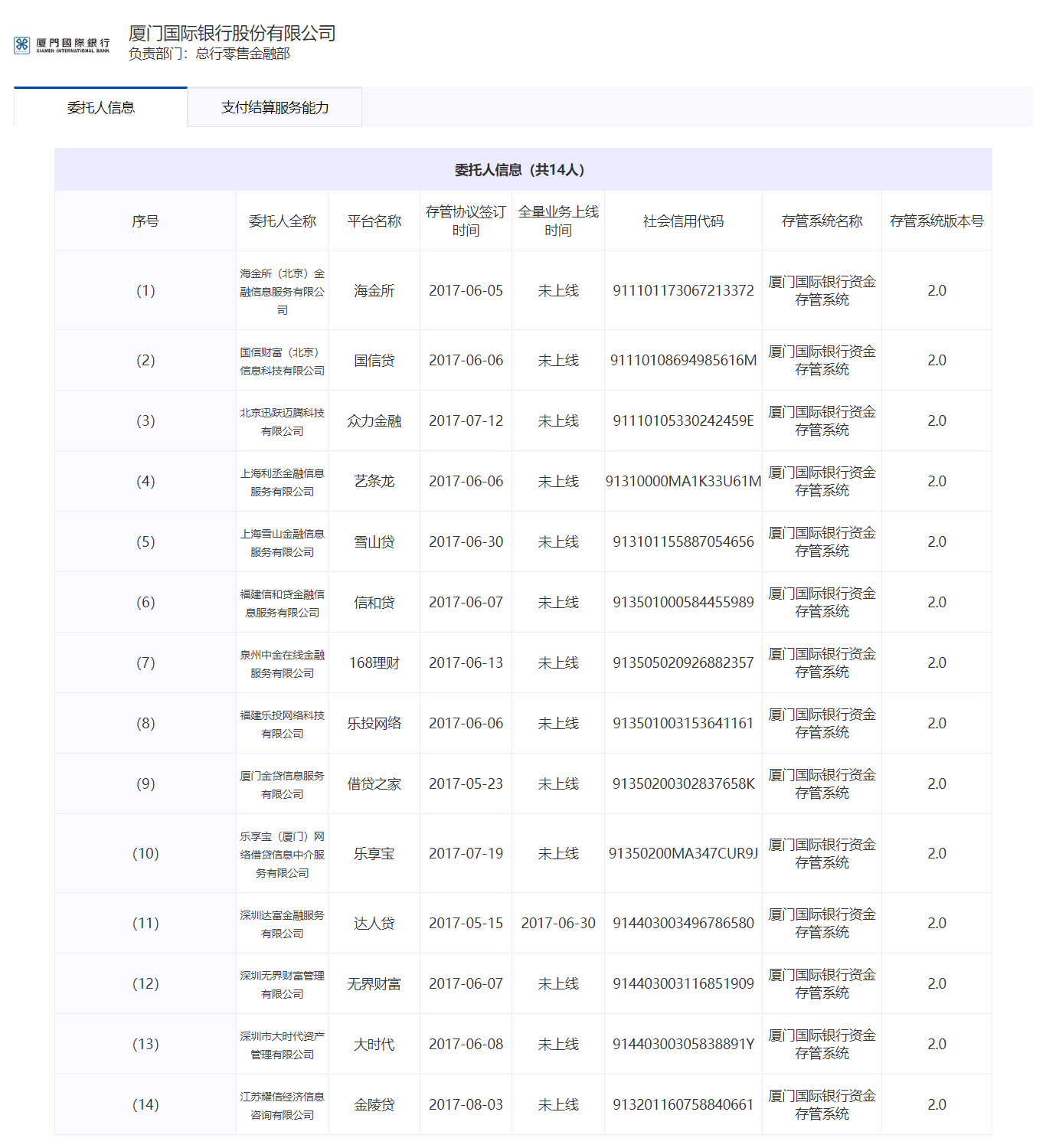Click credit code 913501000584455989
Screen dimensions: 1046x1148
(x=683, y=603)
